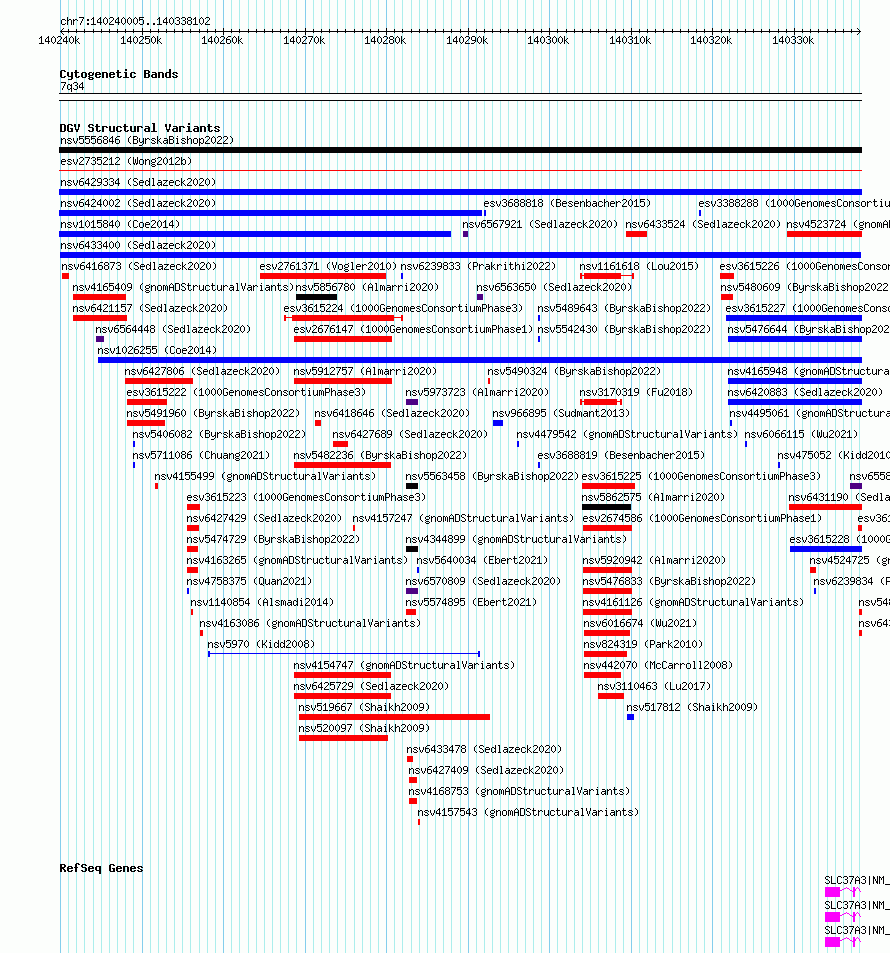The image size is (890, 953).
Task: Select nsv5490324 (ByrskaBishop2022) variant
Action: point(574,371)
